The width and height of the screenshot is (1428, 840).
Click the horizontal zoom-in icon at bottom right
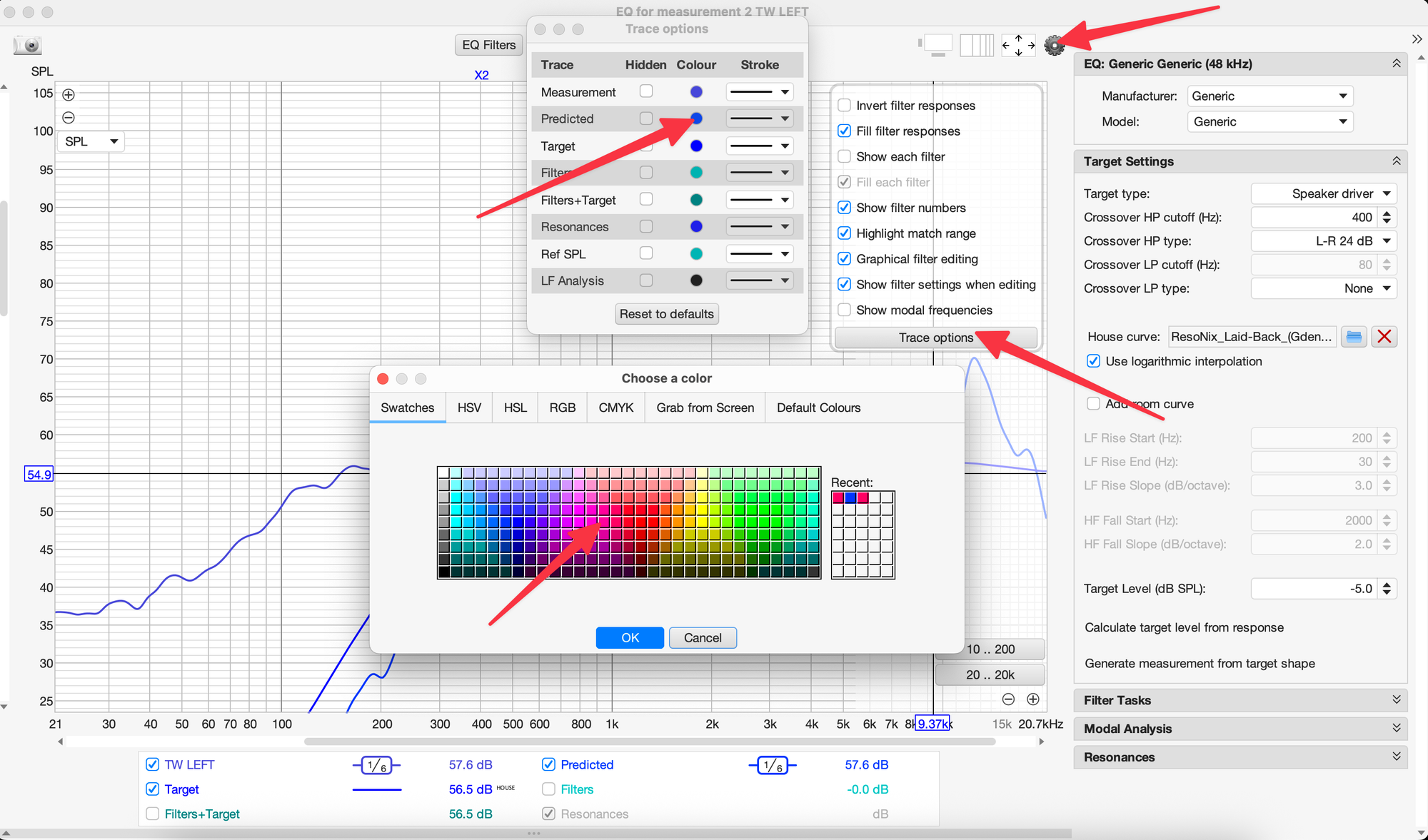click(x=1032, y=699)
